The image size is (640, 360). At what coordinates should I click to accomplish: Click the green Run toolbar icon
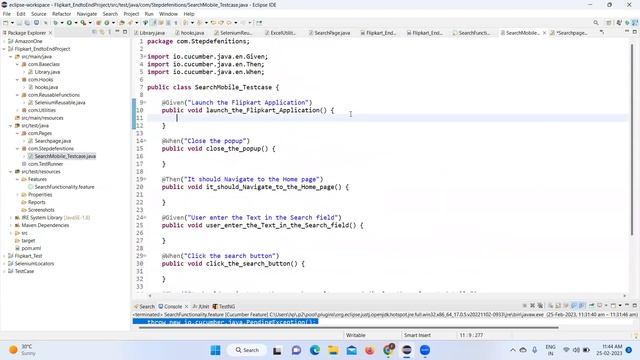point(69,23)
